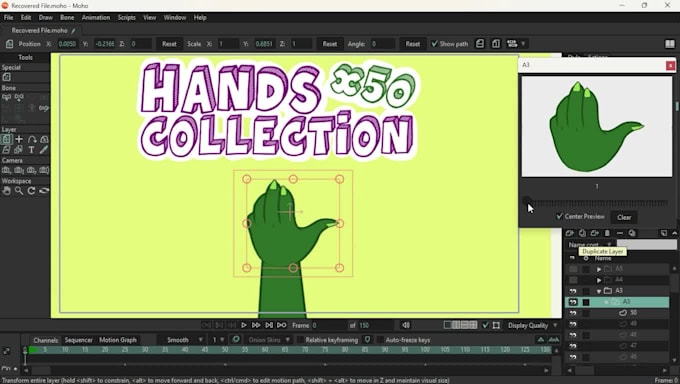The width and height of the screenshot is (680, 384).
Task: Toggle the right side panels icon
Action: tap(670, 44)
